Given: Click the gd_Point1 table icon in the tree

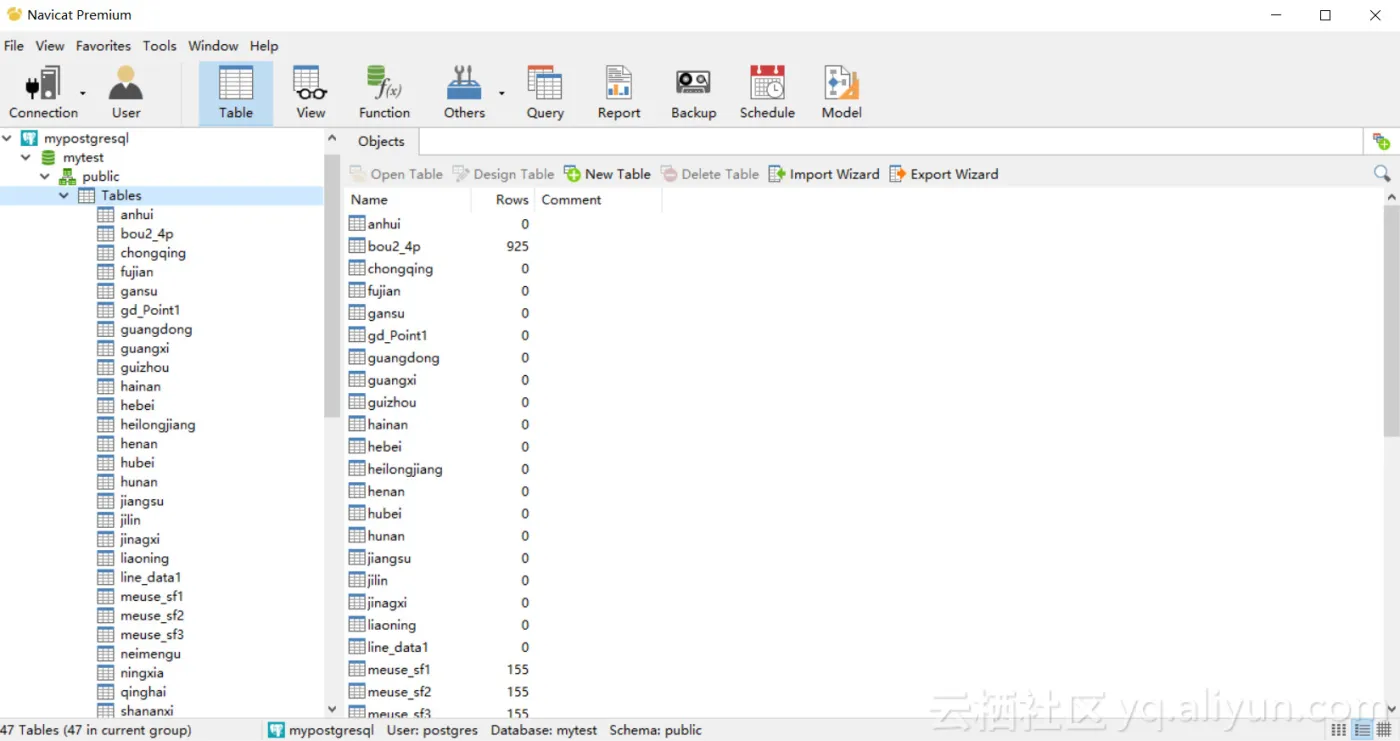Looking at the screenshot, I should 106,310.
